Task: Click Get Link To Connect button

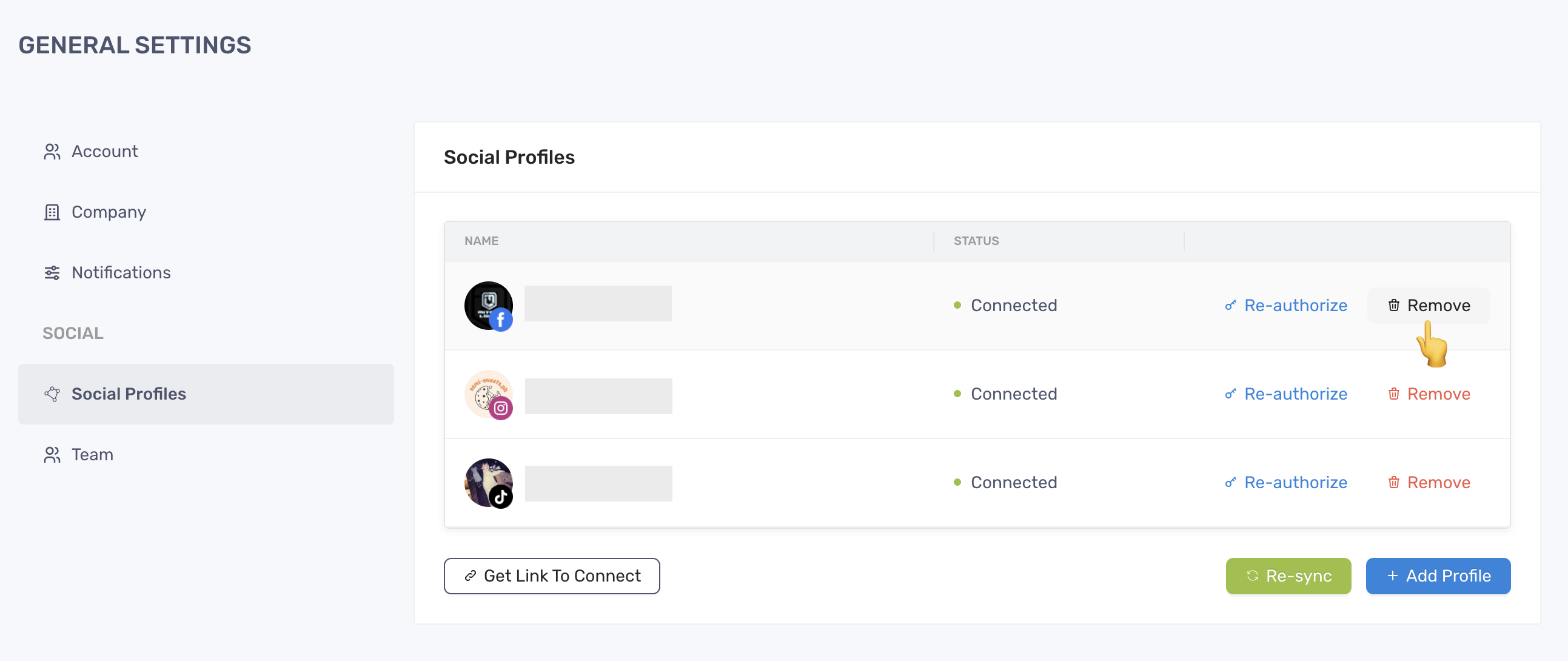Action: pos(552,575)
